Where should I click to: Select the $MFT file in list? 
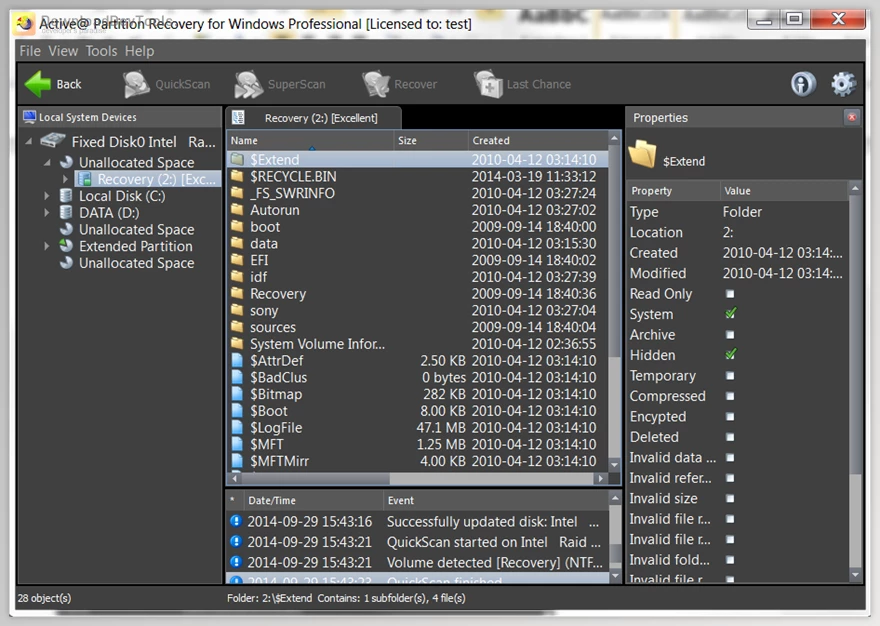coord(267,444)
